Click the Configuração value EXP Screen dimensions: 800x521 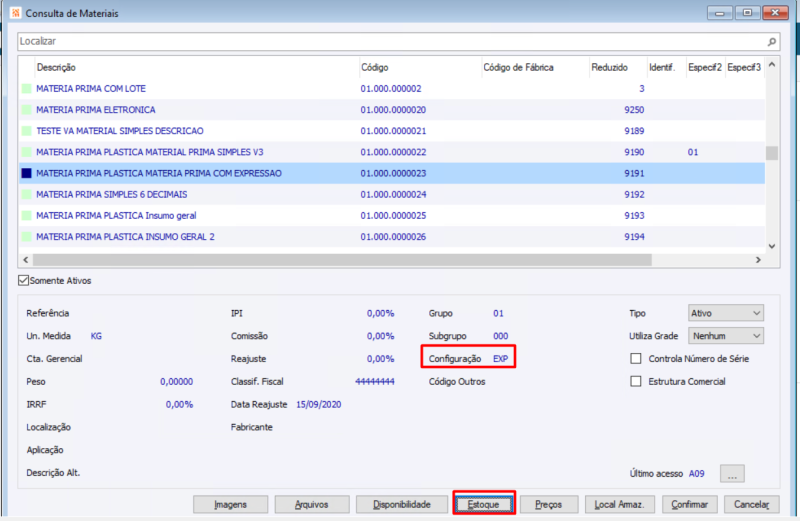click(x=501, y=359)
